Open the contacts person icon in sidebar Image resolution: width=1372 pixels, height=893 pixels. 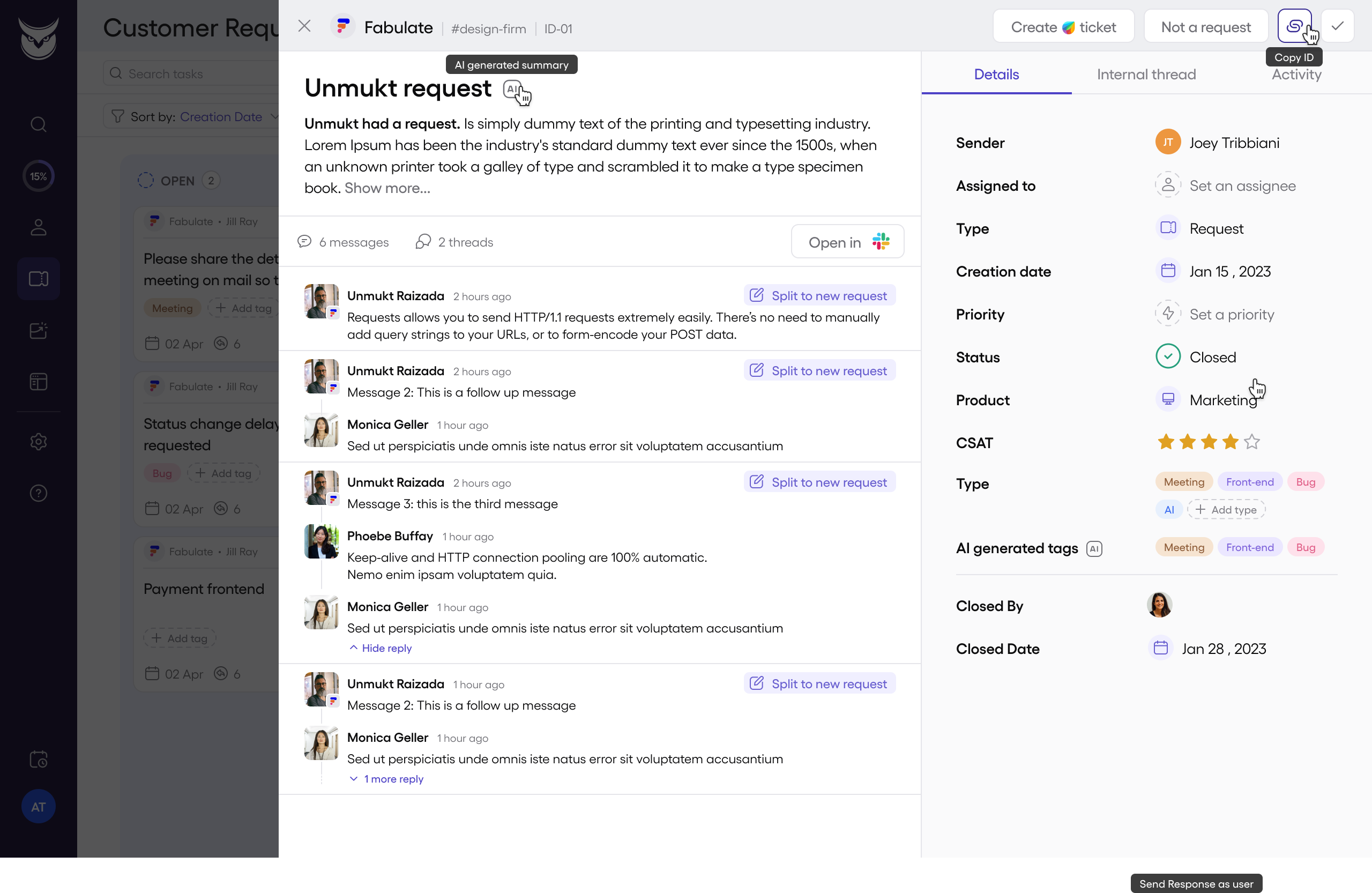pyautogui.click(x=38, y=227)
